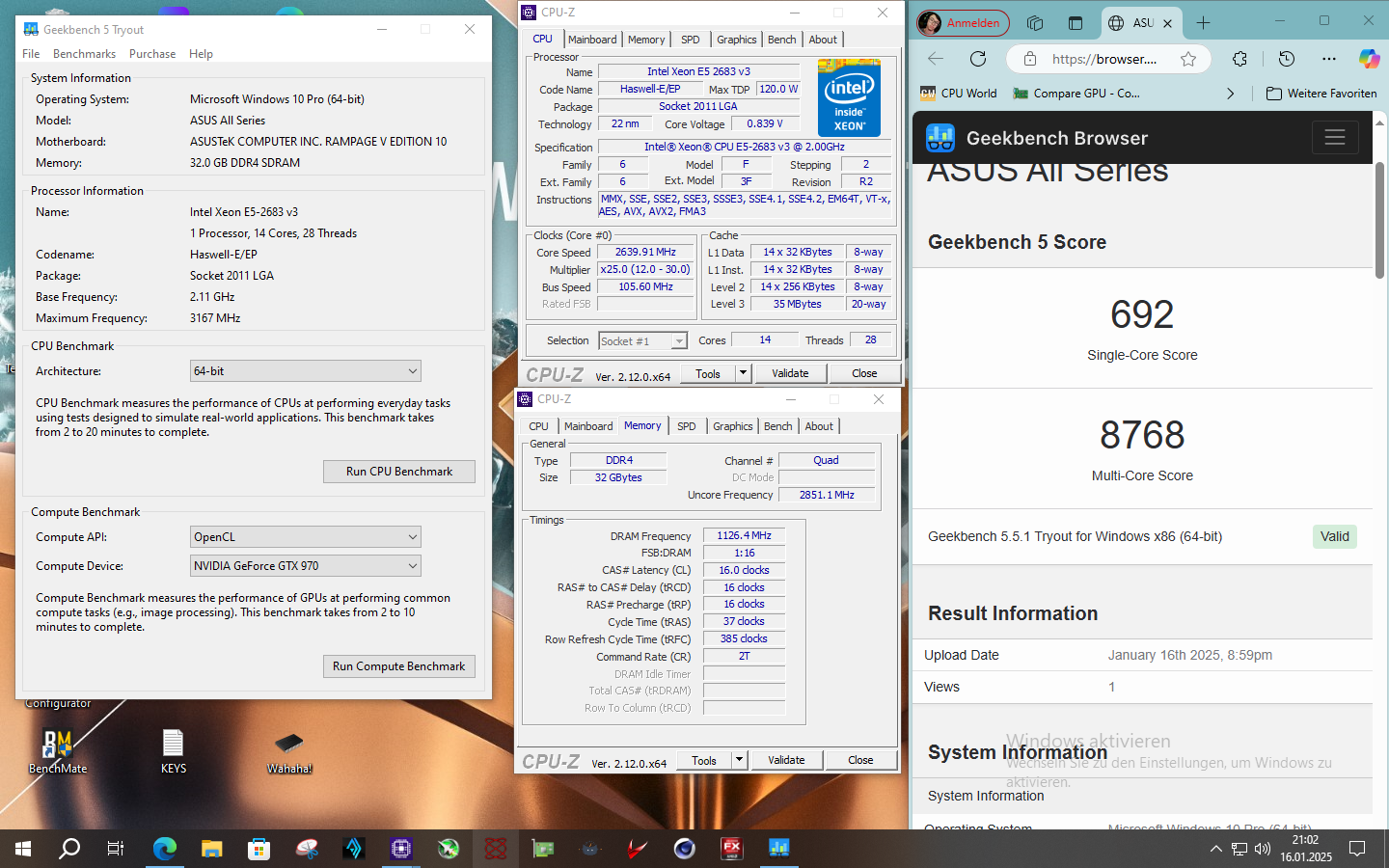The height and width of the screenshot is (868, 1389).
Task: Open Microsoft Store from taskbar
Action: (x=259, y=849)
